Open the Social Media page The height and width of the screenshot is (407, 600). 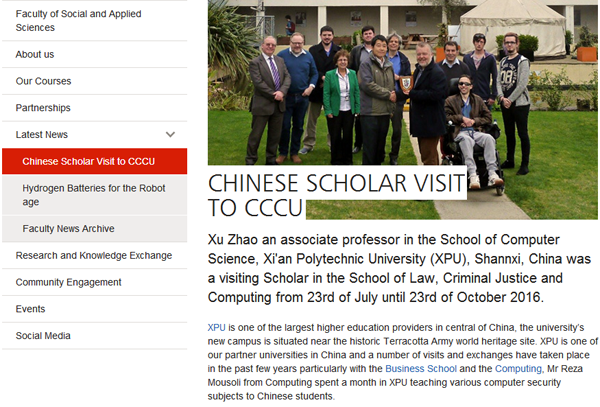(43, 336)
